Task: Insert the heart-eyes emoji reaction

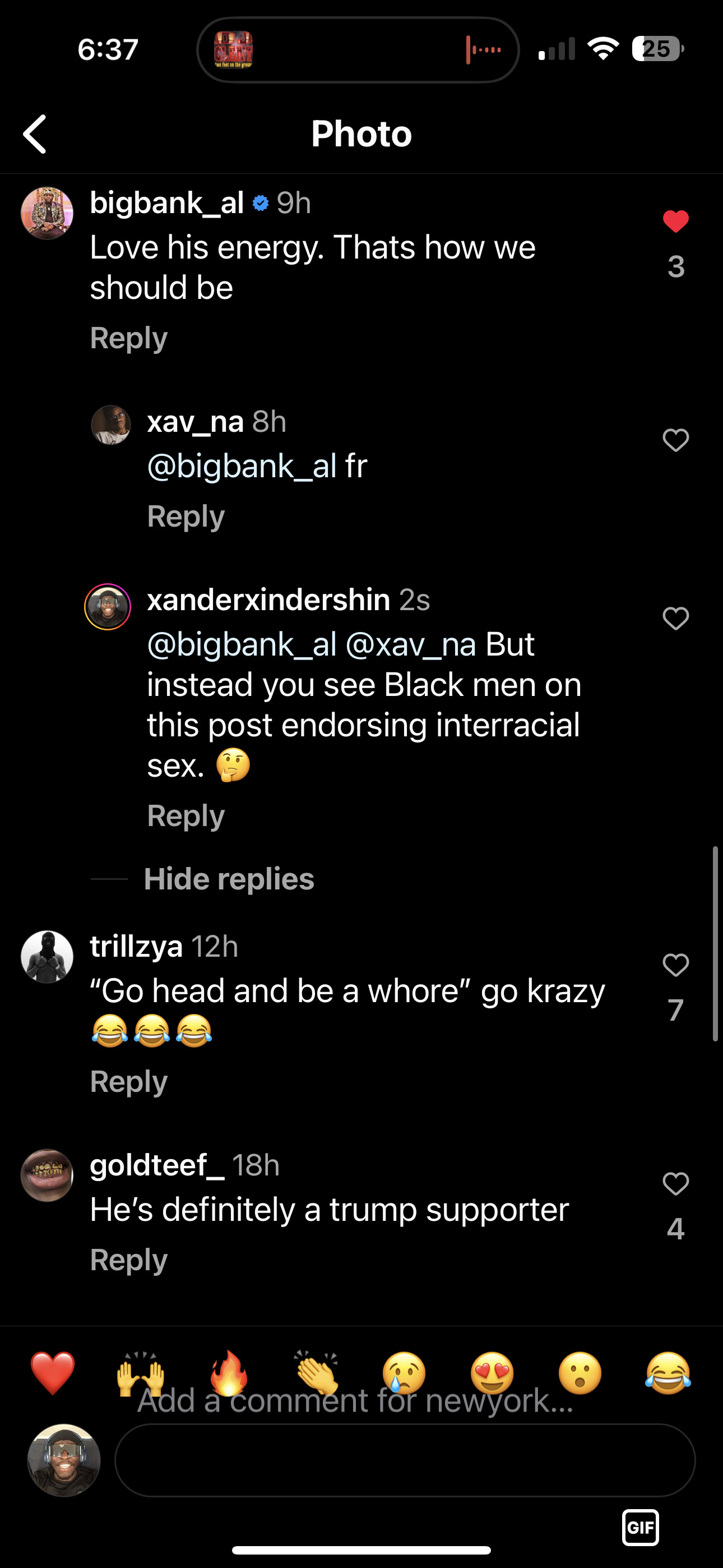Action: 492,1373
